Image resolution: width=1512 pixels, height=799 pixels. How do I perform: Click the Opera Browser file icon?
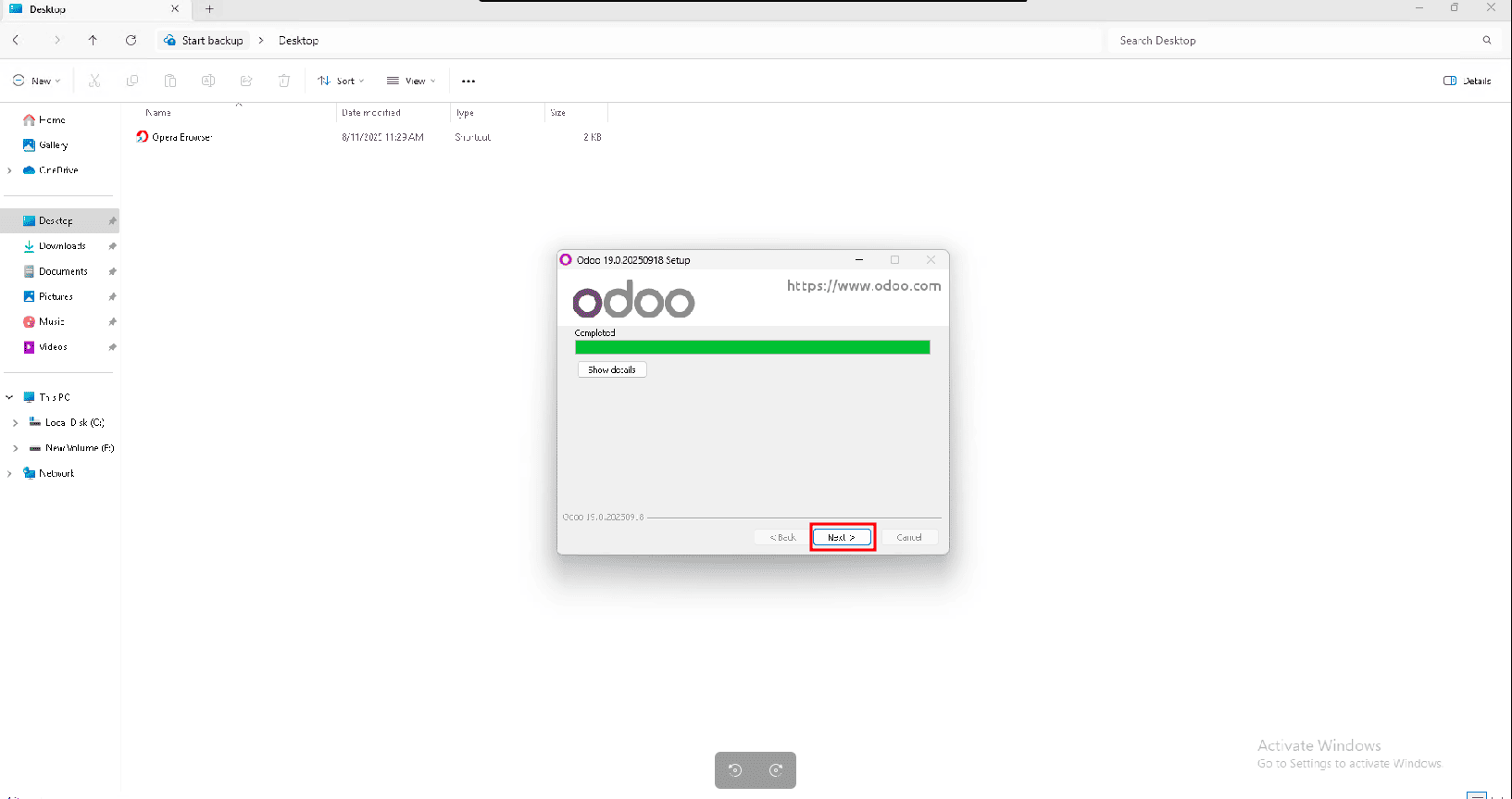143,137
